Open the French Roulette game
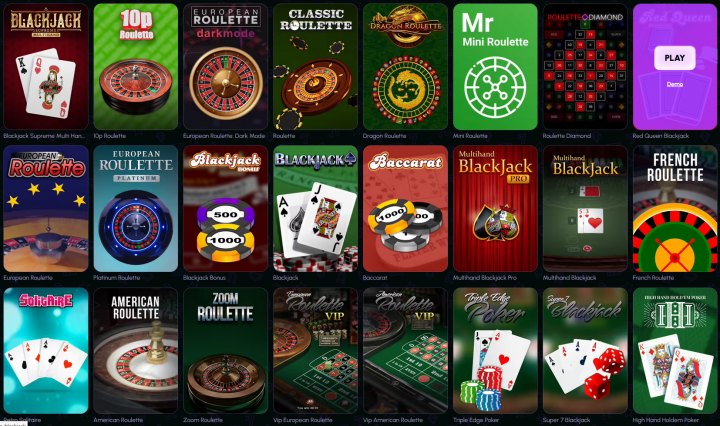Image resolution: width=720 pixels, height=426 pixels. (675, 208)
